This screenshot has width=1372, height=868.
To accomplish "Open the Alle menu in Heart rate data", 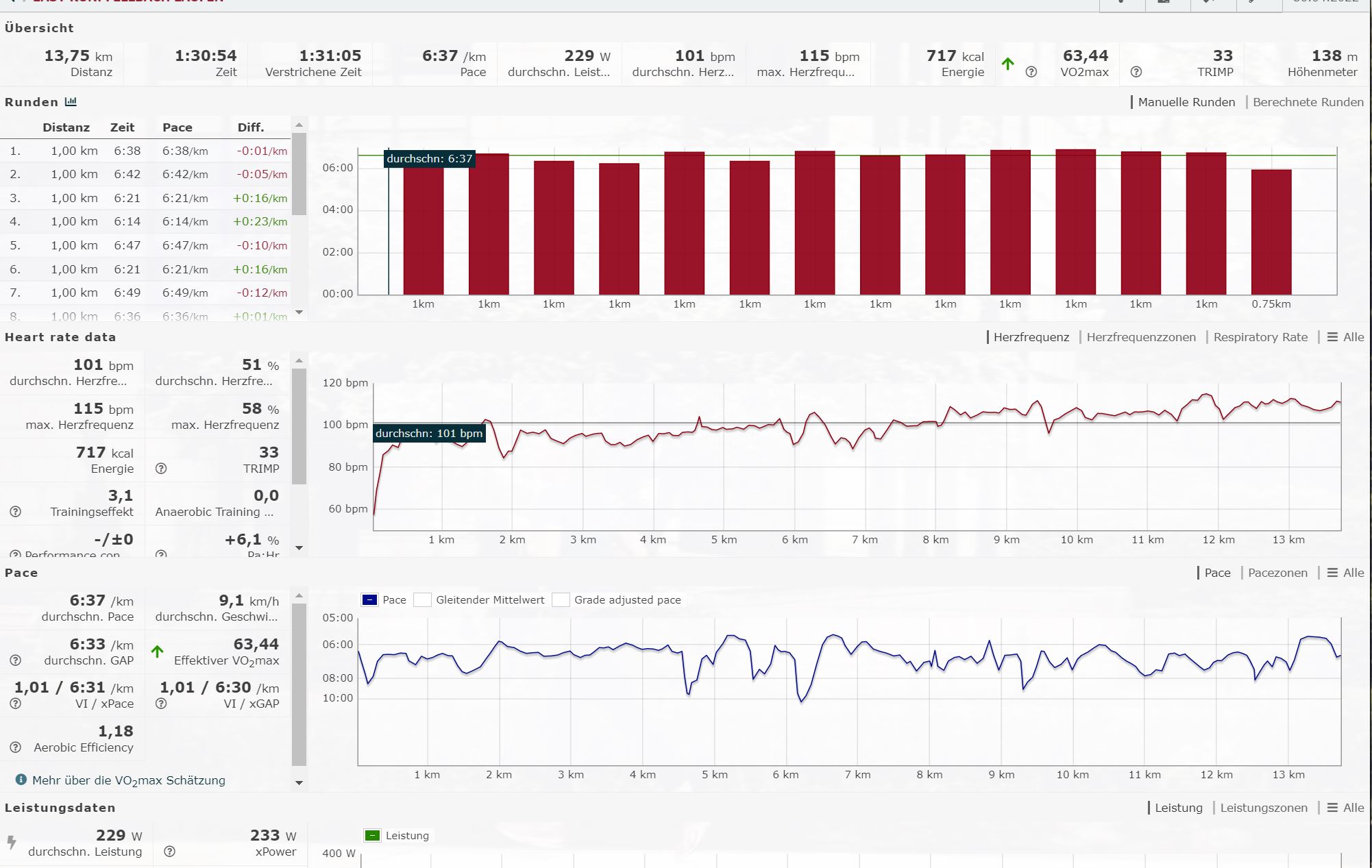I will 1345,337.
